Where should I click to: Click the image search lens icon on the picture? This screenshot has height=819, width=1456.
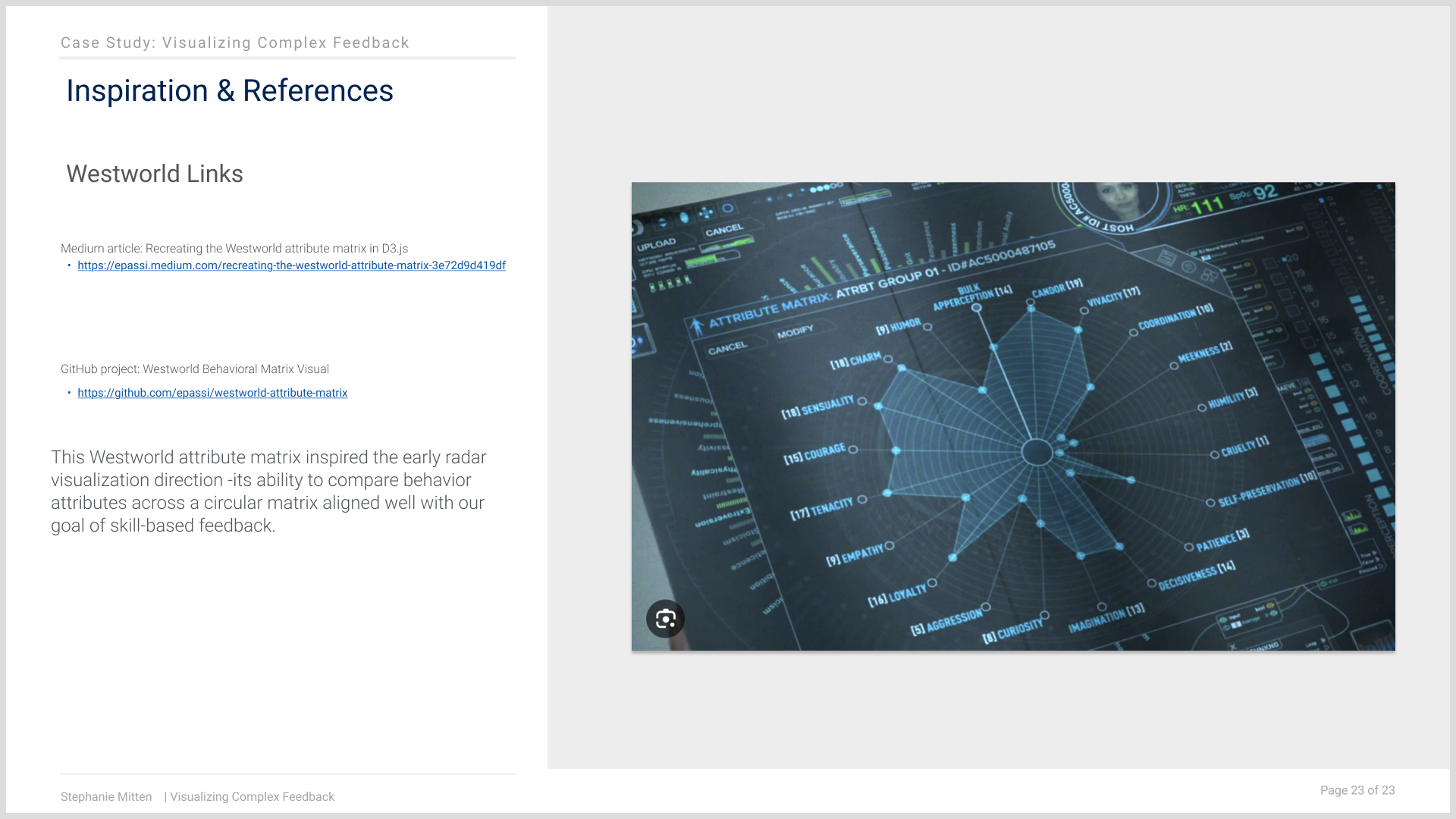(x=665, y=619)
